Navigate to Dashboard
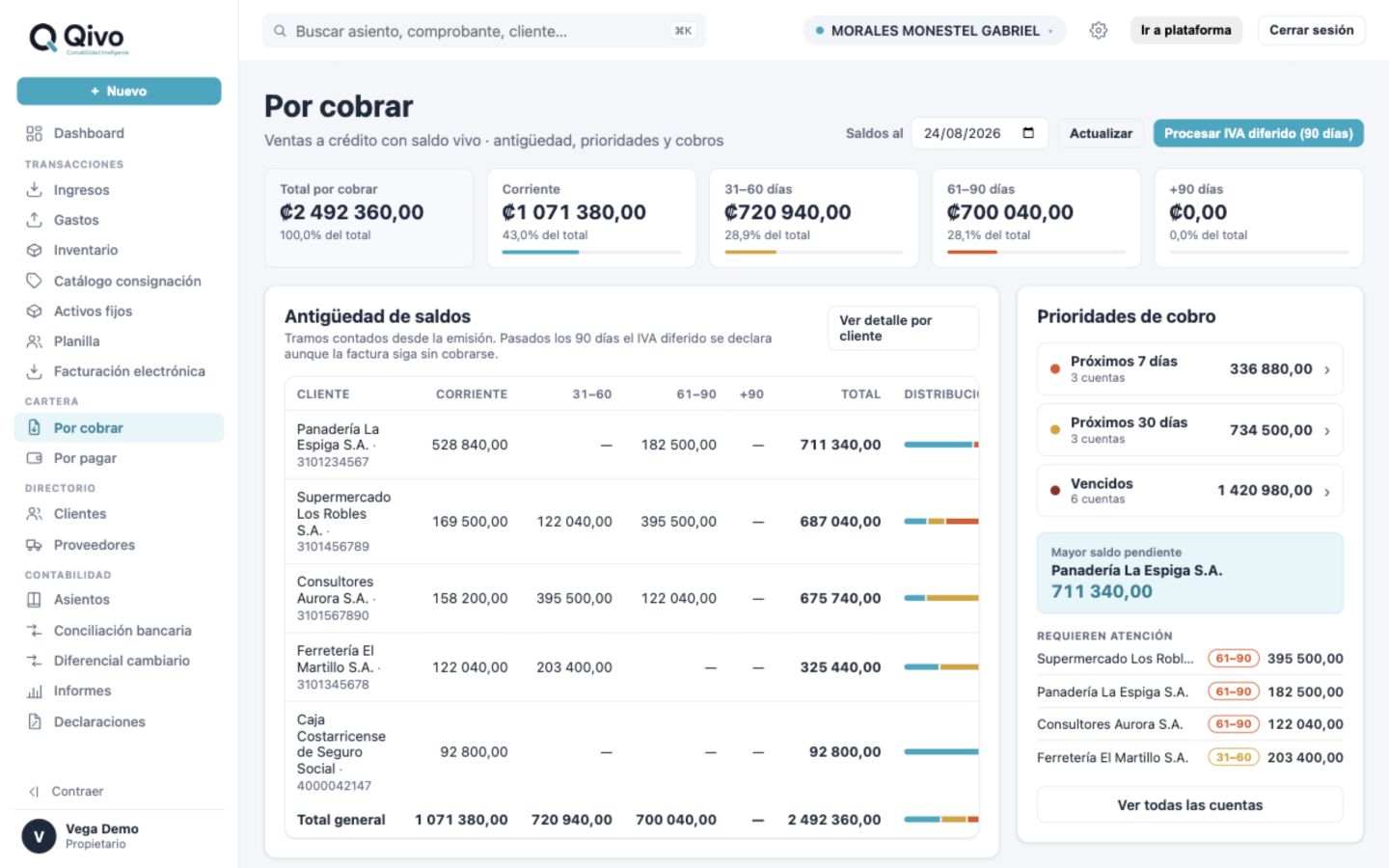The height and width of the screenshot is (868, 1389). click(x=120, y=133)
